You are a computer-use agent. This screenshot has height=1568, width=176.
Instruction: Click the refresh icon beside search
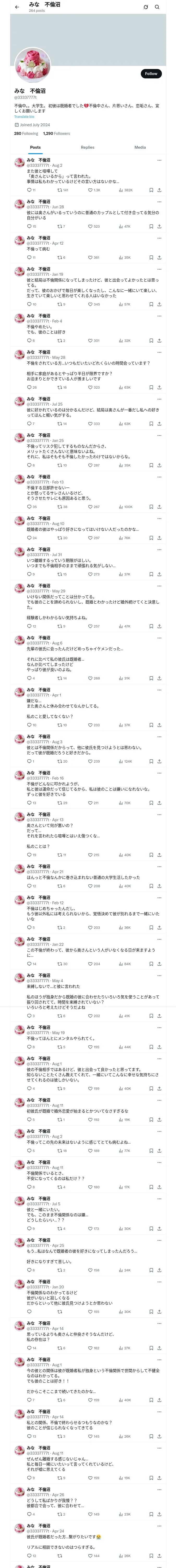146,7
